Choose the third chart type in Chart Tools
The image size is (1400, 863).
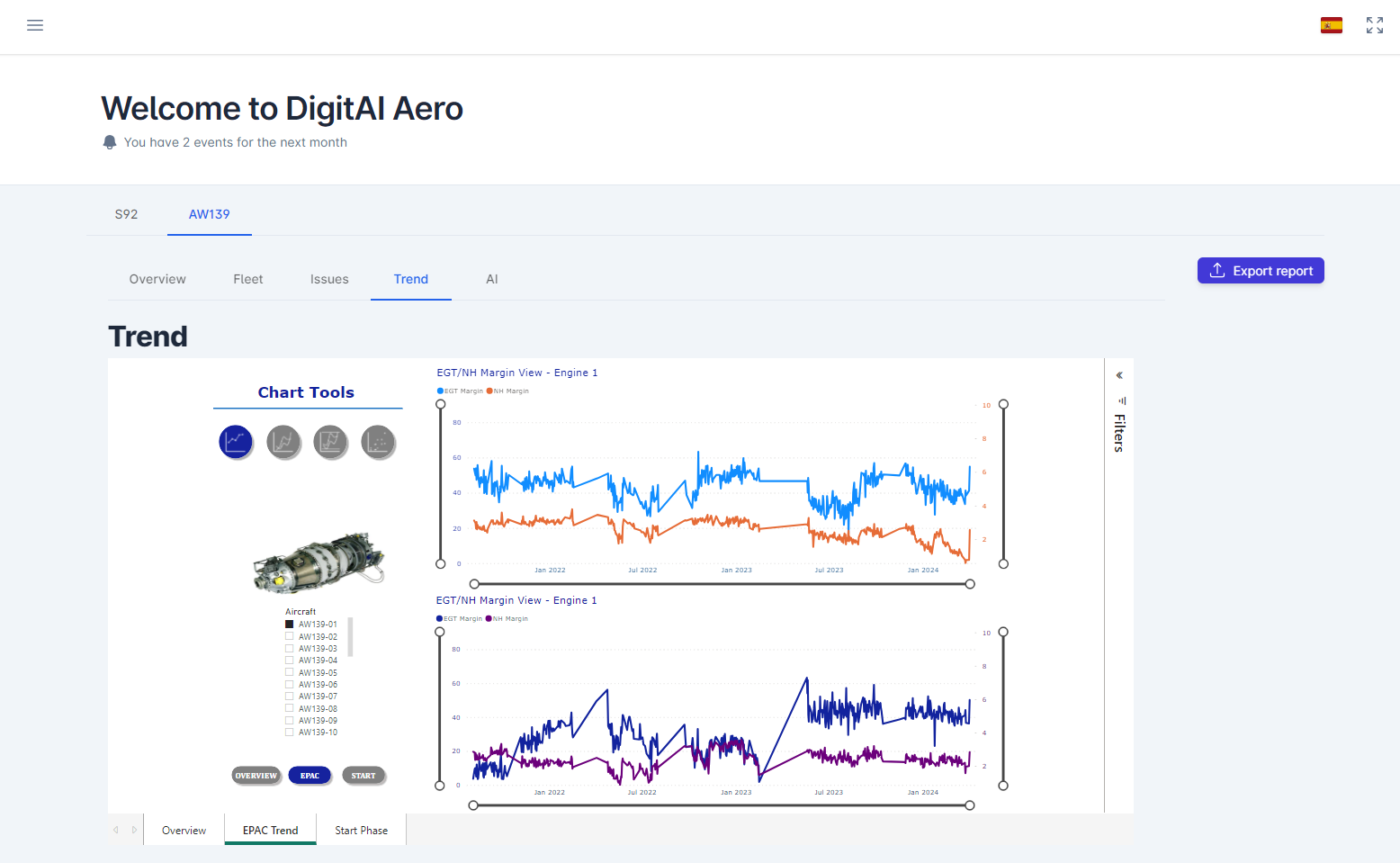point(331,442)
